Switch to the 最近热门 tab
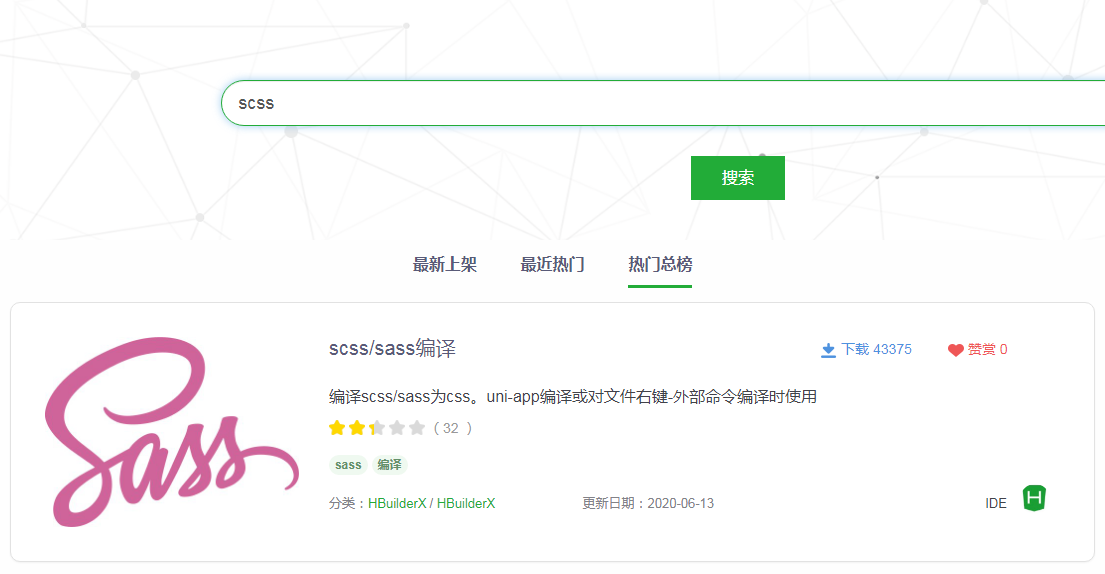The height and width of the screenshot is (574, 1105). [x=552, y=265]
